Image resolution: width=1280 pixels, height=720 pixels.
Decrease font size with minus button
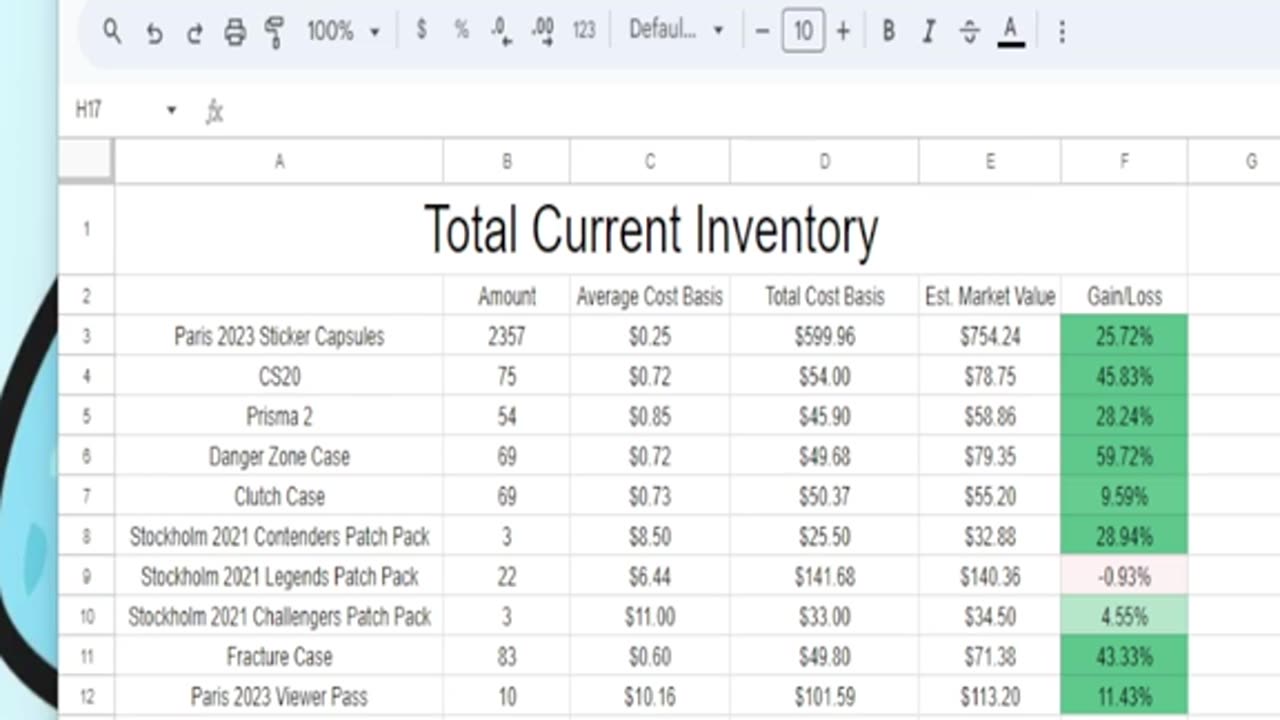point(762,32)
